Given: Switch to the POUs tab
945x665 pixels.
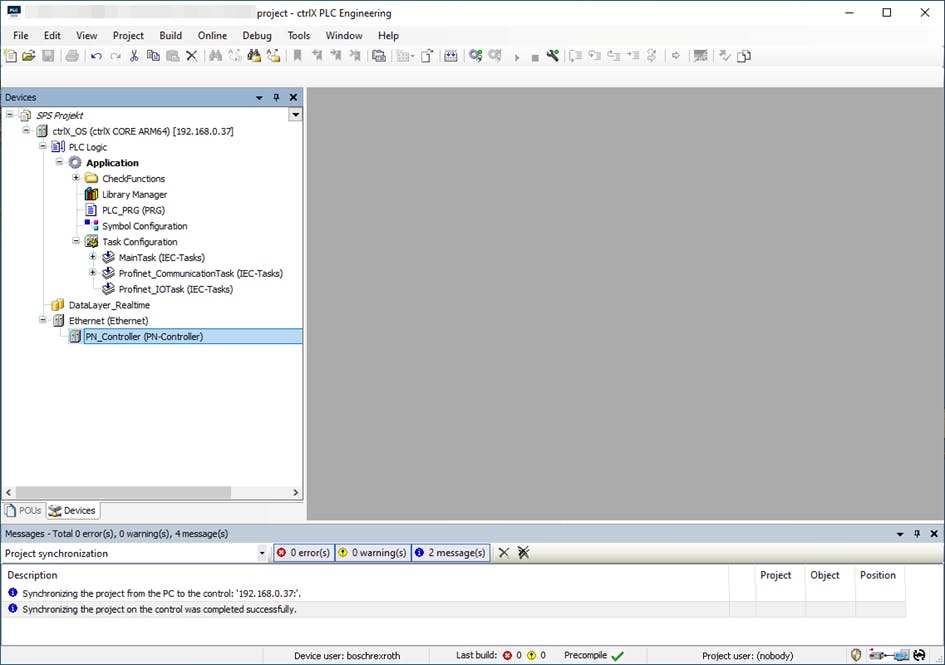Looking at the screenshot, I should (24, 510).
